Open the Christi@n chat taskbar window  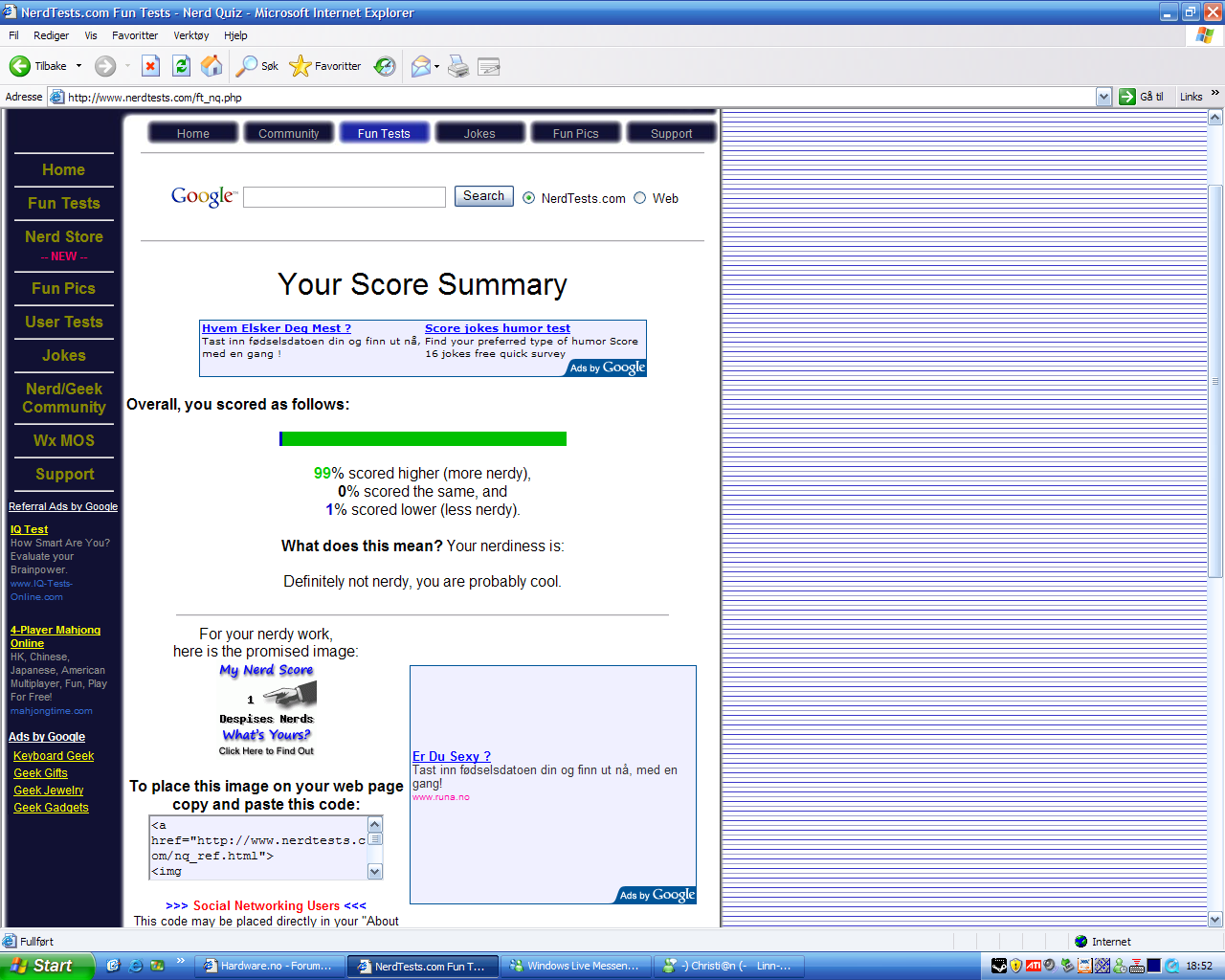click(x=730, y=966)
